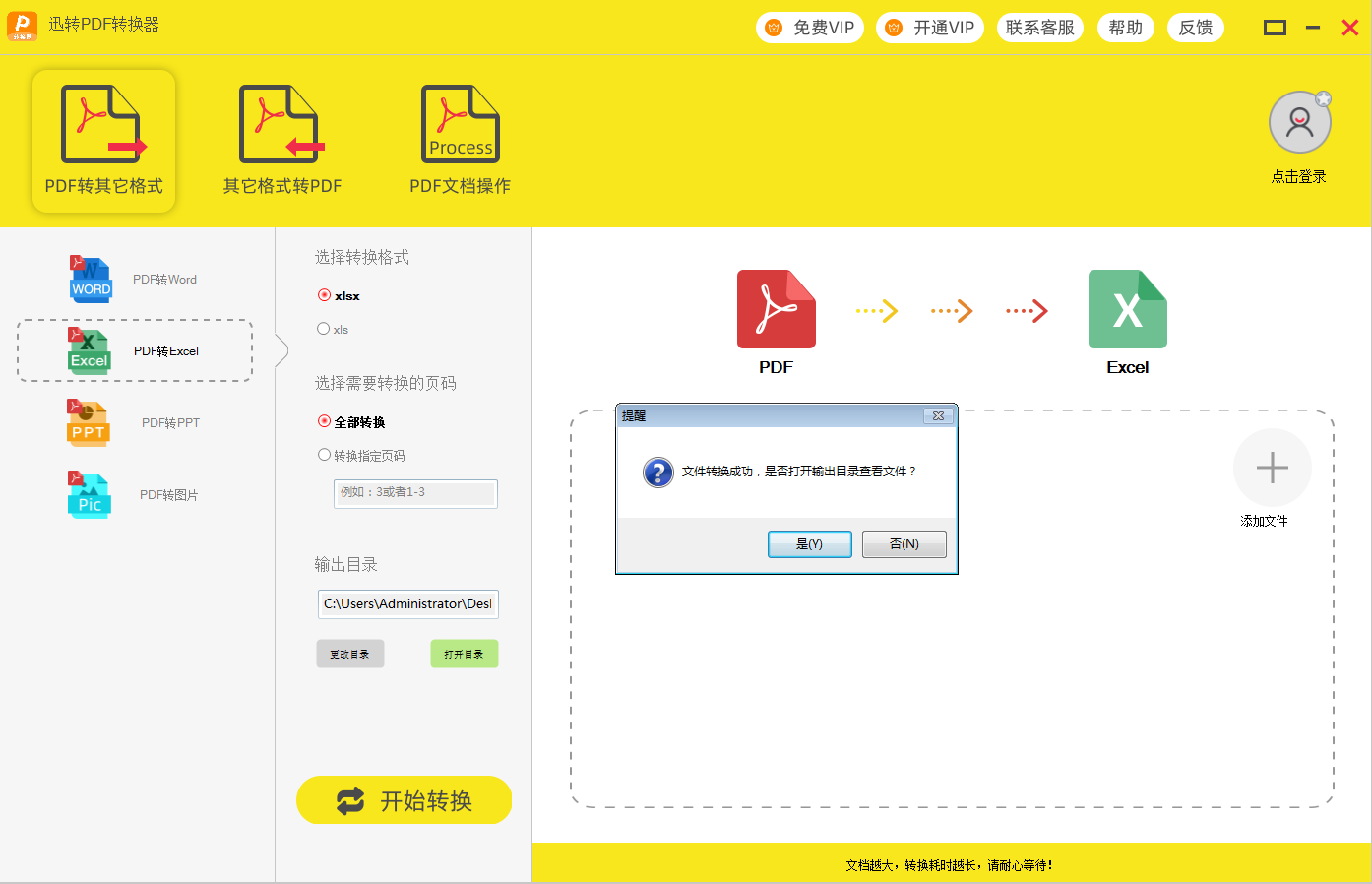
Task: Click the dialog's blue question mark icon
Action: 658,473
